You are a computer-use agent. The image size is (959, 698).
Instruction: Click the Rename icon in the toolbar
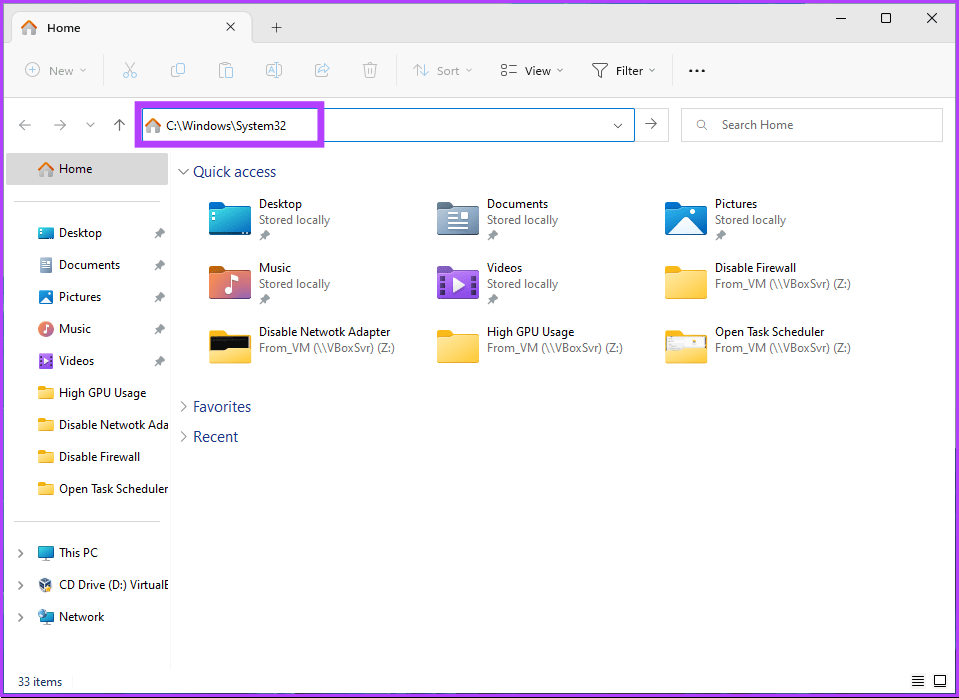pyautogui.click(x=274, y=70)
